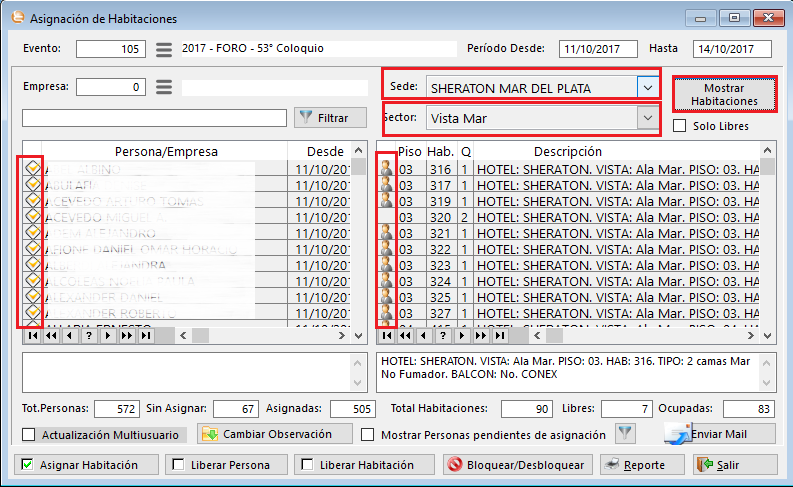Click the person icon for room 321
Image resolution: width=793 pixels, height=487 pixels.
click(386, 232)
